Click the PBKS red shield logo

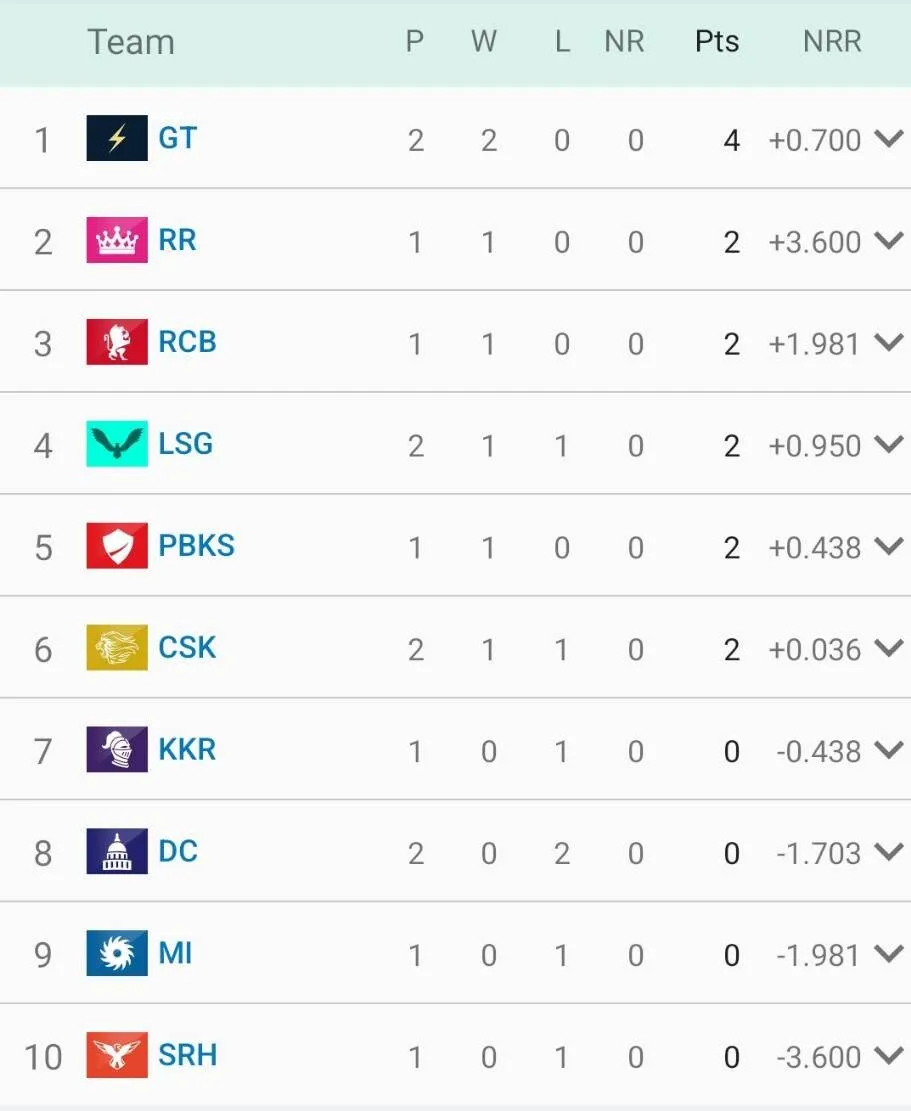(117, 546)
